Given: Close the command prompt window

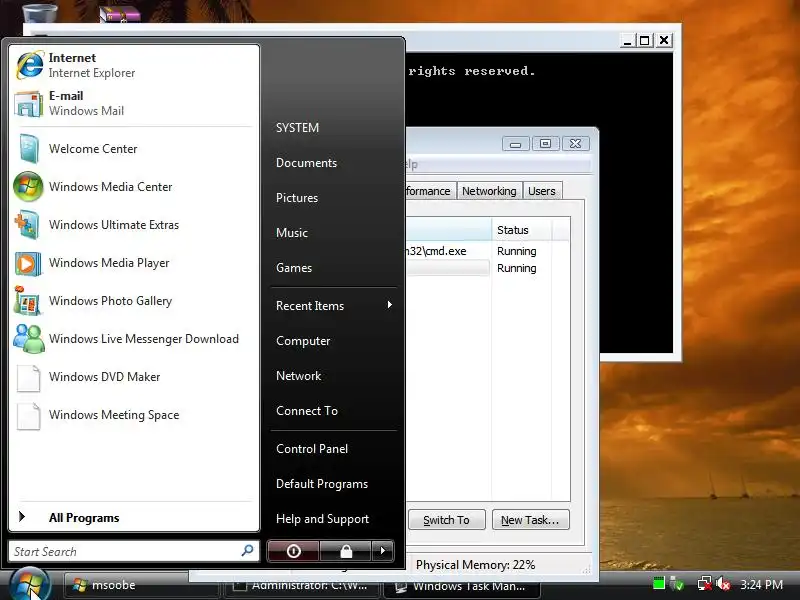Looking at the screenshot, I should (x=664, y=40).
